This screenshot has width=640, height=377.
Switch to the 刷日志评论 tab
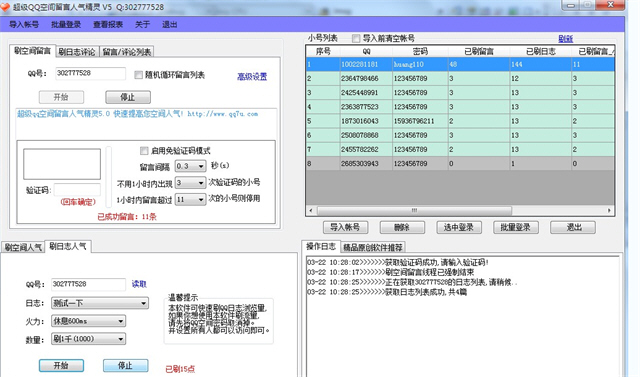(x=77, y=52)
